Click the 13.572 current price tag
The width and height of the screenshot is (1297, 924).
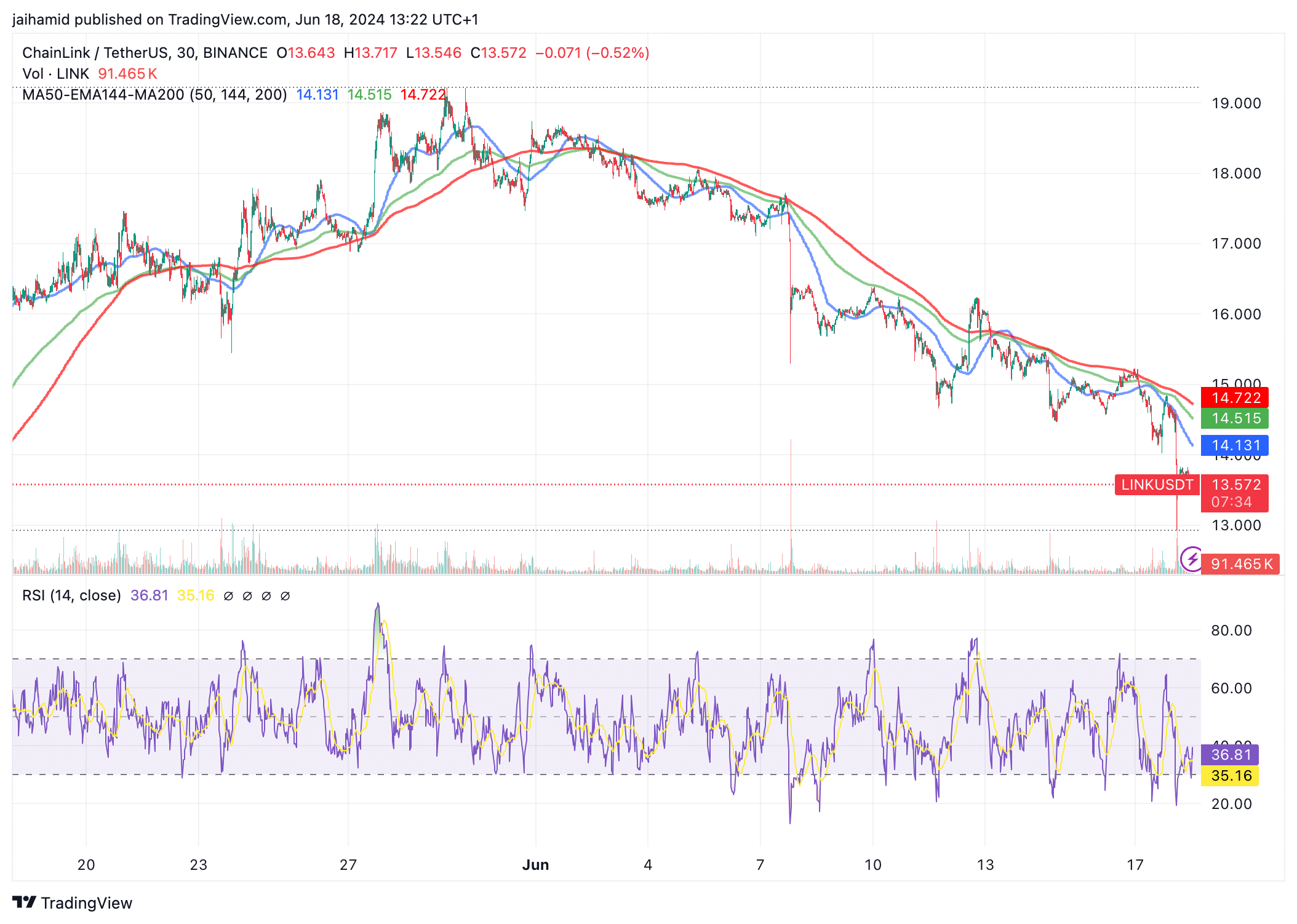point(1235,485)
